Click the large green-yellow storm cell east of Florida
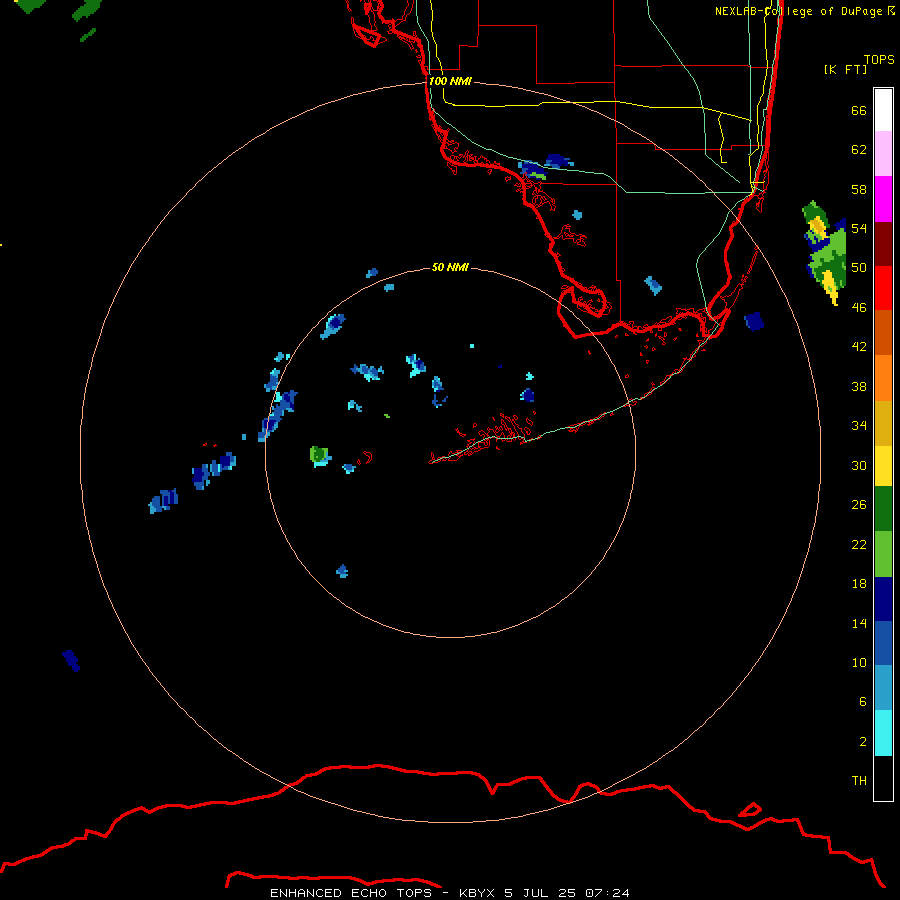 pos(825,251)
